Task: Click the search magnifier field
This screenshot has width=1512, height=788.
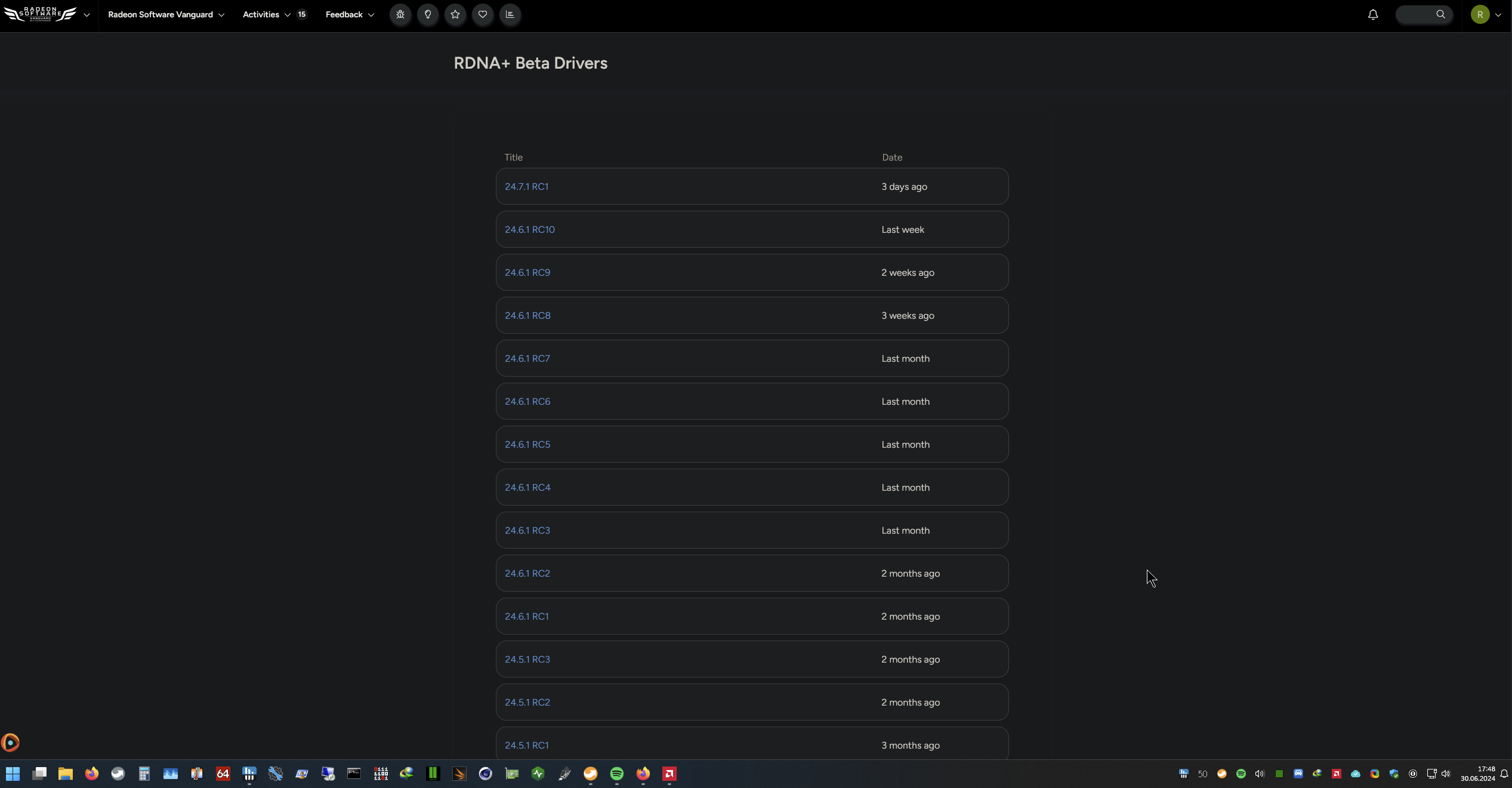Action: coord(1424,14)
